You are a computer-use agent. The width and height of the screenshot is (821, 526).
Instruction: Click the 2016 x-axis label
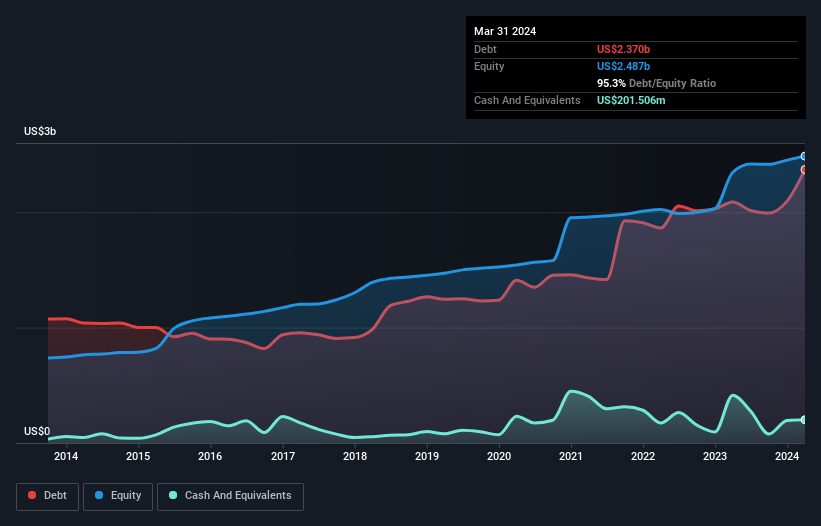[x=210, y=456]
